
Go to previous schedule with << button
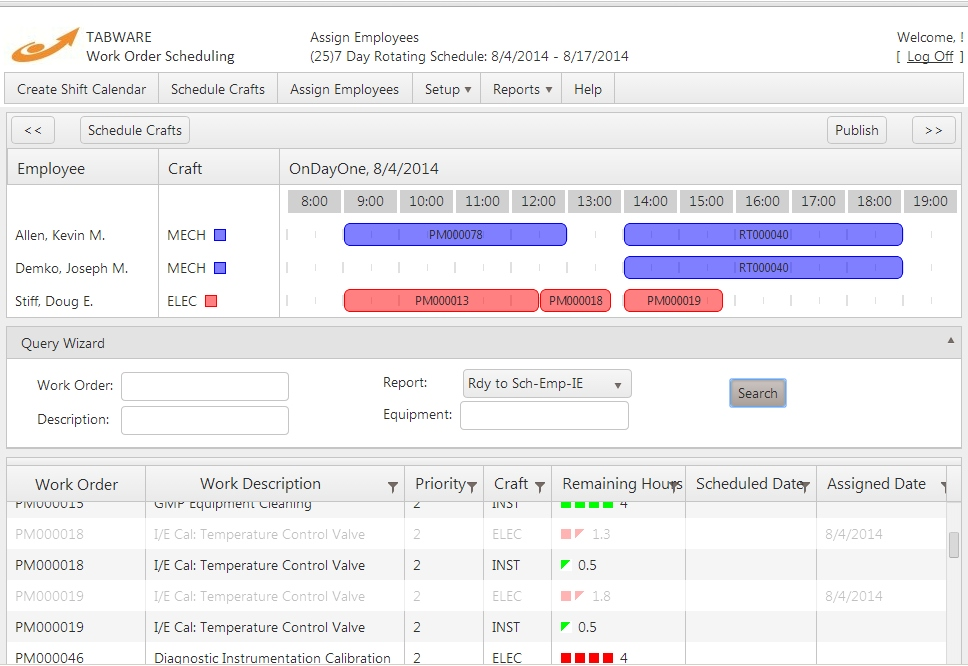tap(32, 129)
